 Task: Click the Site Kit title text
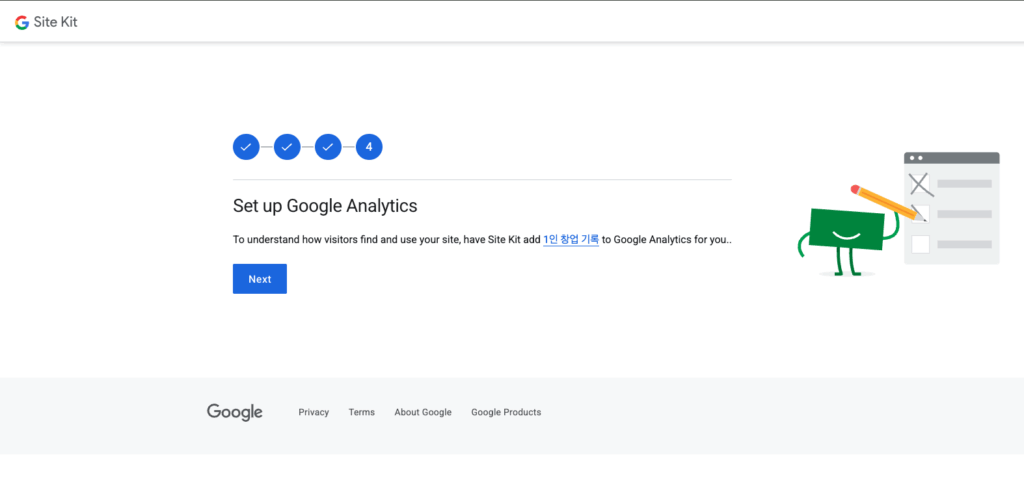55,22
